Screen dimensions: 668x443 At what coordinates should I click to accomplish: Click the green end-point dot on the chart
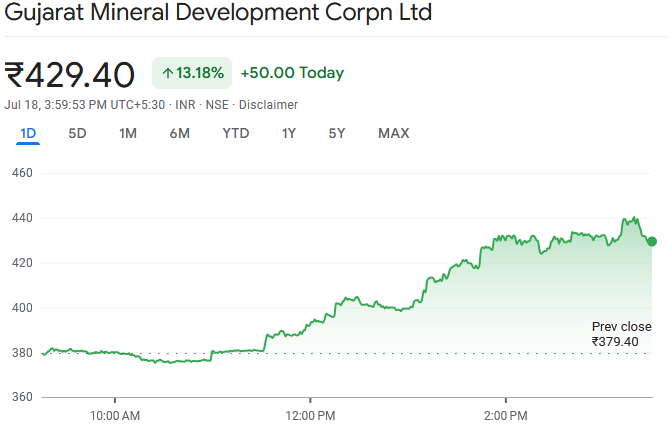point(651,242)
